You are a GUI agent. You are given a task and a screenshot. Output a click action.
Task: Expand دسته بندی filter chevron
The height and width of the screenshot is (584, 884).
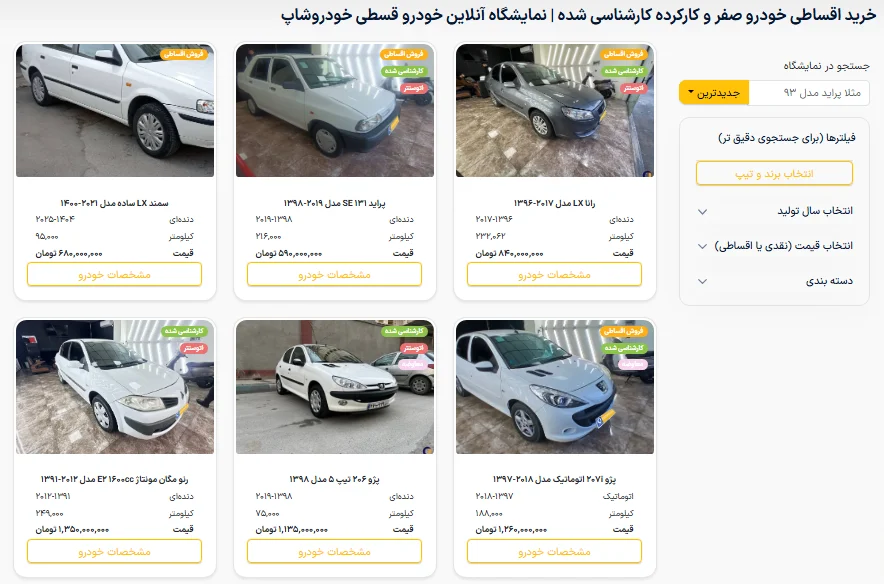(x=702, y=281)
